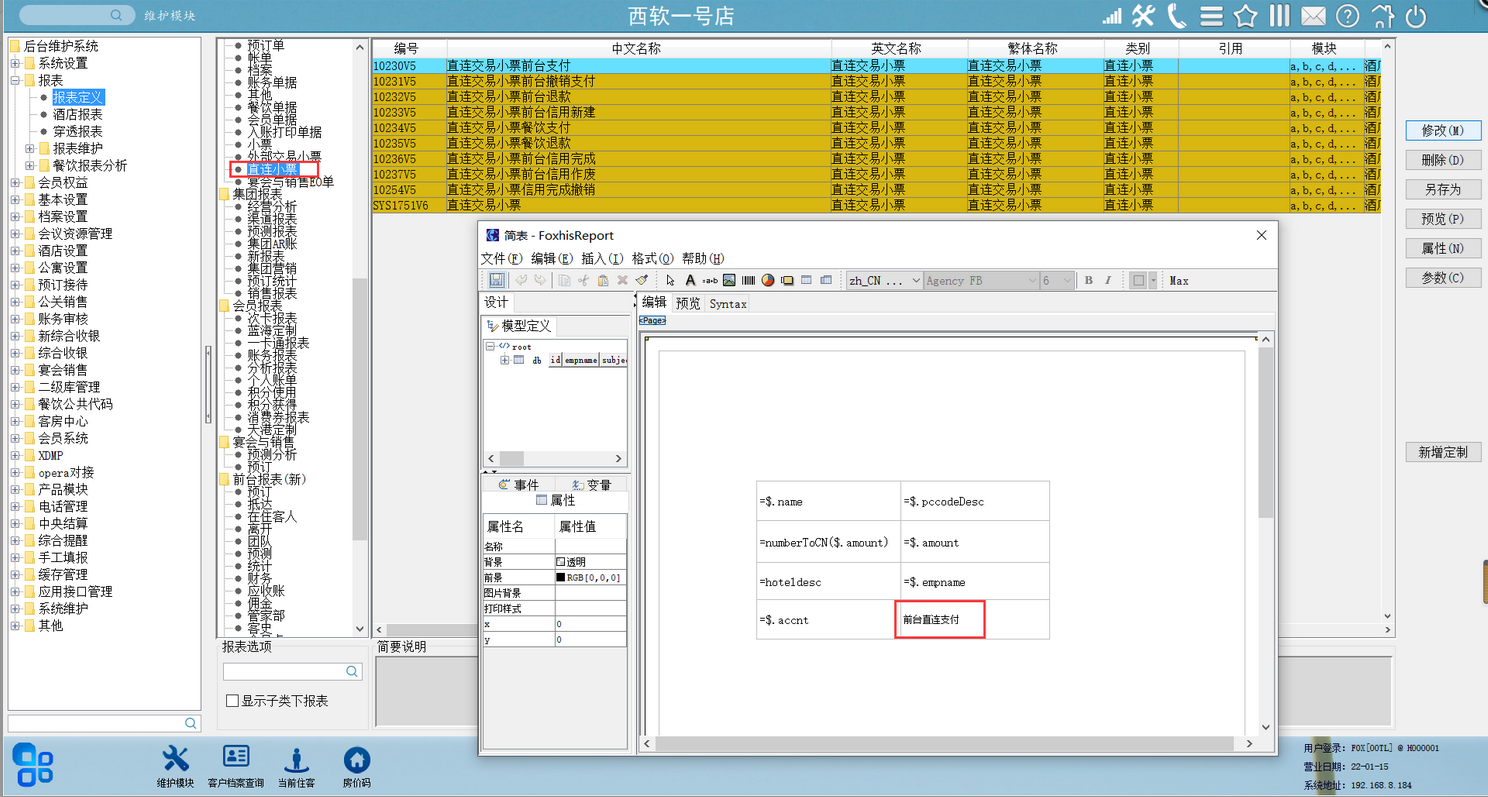
Task: Open the 编辑(E) menu
Action: [552, 258]
